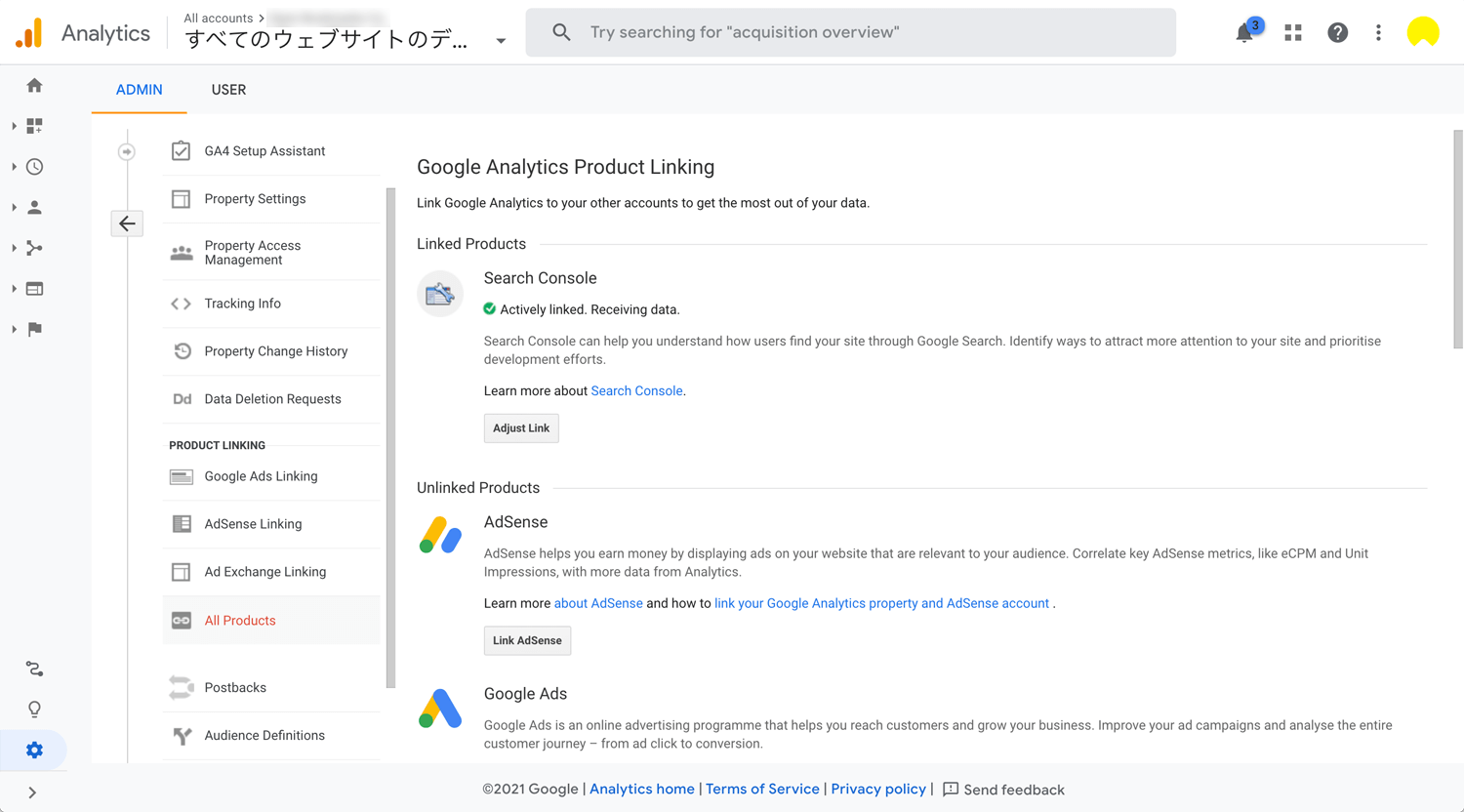Open Audience person icon in sidebar
1464x812 pixels.
click(34, 208)
